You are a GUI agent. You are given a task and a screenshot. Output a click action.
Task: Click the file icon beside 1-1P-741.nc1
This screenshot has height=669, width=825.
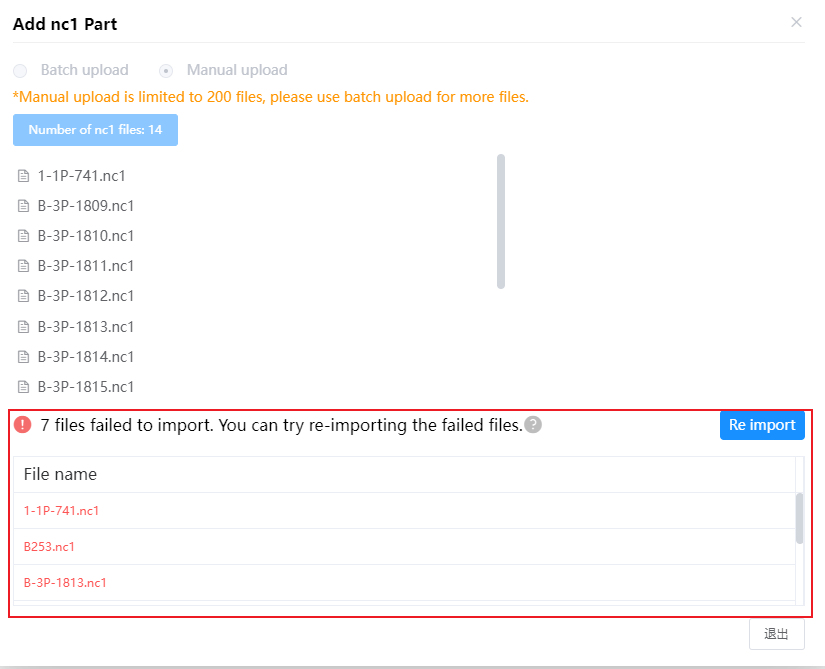[x=23, y=176]
